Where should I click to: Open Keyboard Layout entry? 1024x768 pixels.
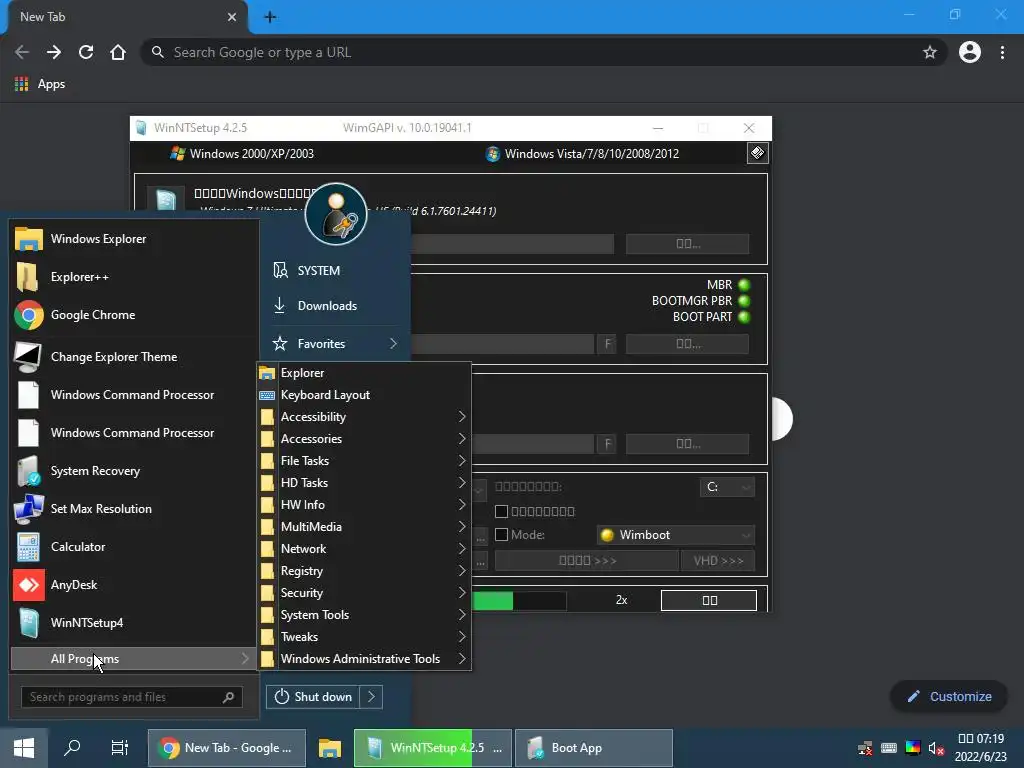click(364, 395)
